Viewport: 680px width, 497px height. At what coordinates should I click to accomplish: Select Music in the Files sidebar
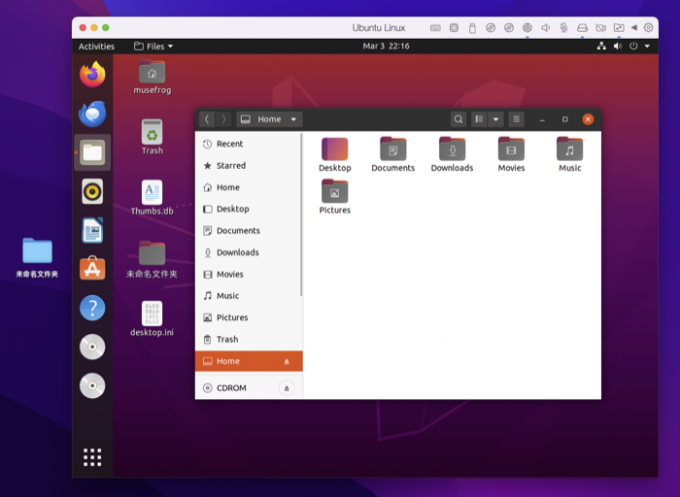tap(248, 296)
